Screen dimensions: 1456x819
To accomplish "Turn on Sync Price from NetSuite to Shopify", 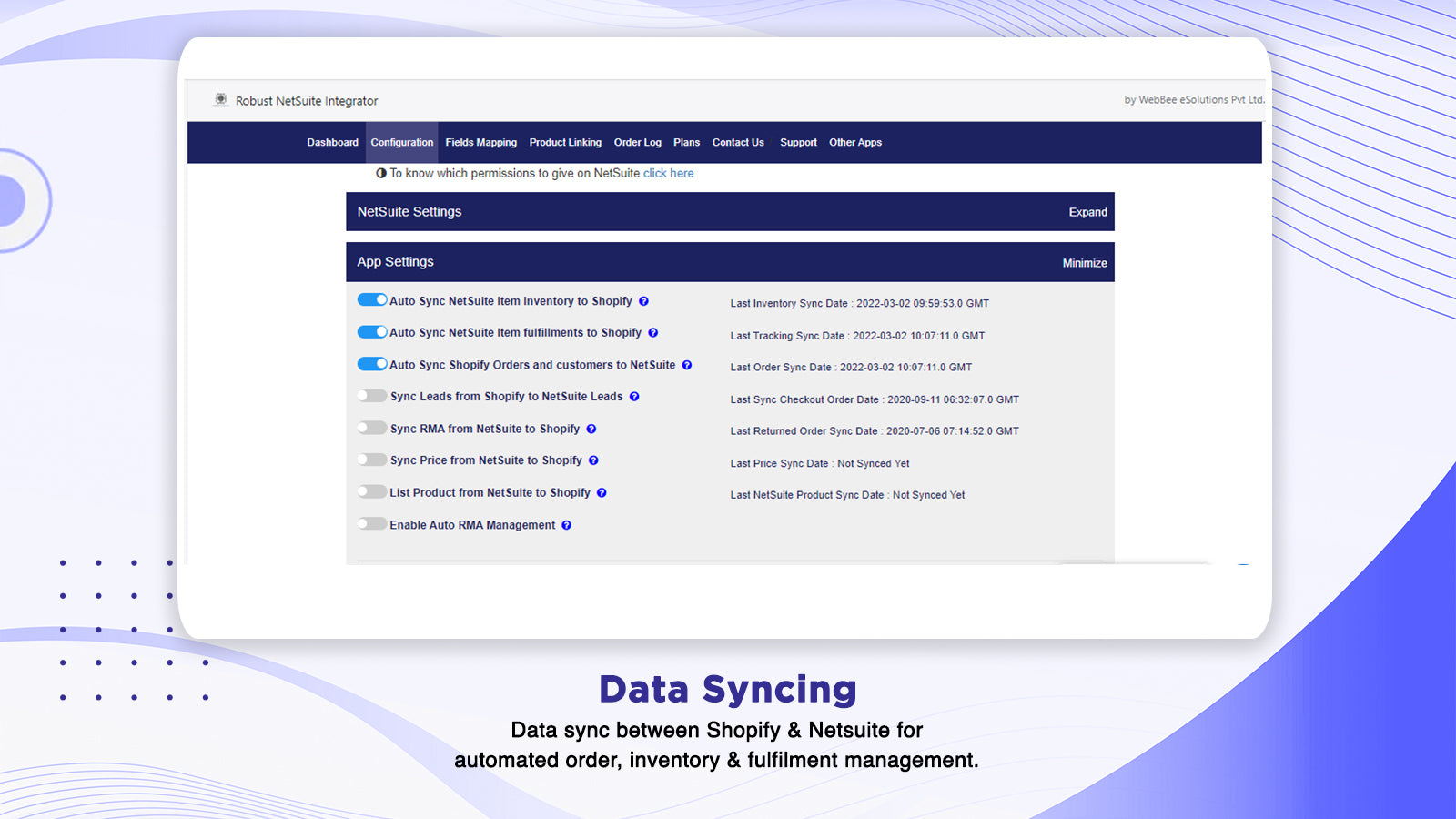I will click(372, 460).
